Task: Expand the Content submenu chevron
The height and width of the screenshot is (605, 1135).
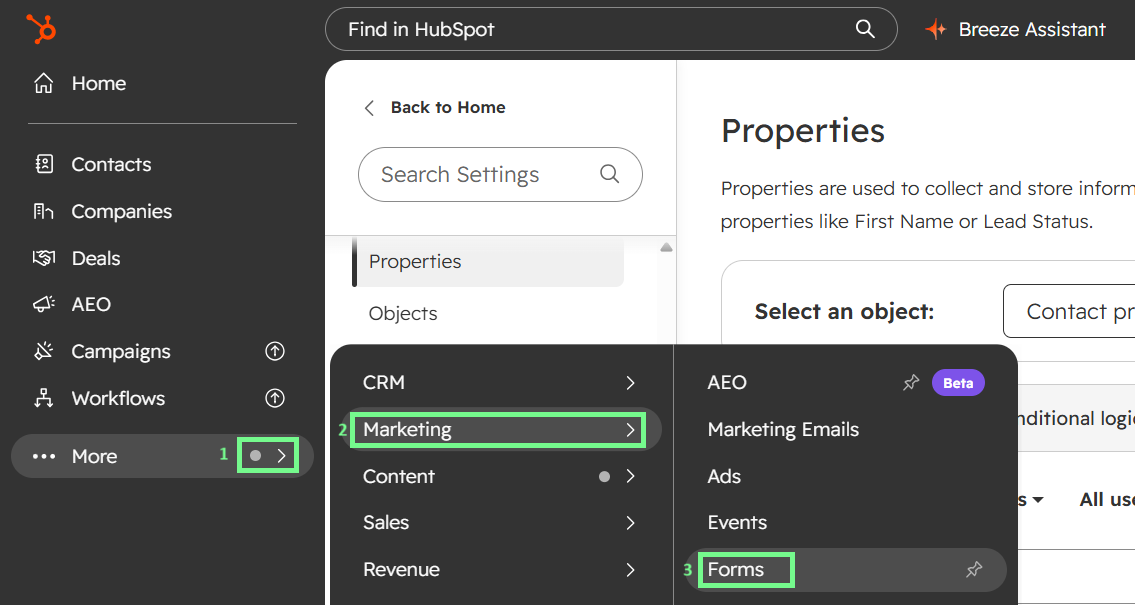Action: 630,476
